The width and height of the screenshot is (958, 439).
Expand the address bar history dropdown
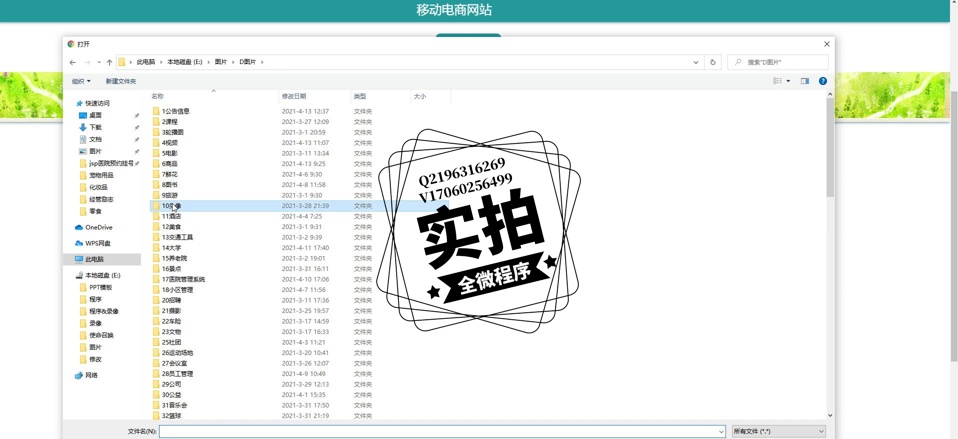pyautogui.click(x=697, y=62)
